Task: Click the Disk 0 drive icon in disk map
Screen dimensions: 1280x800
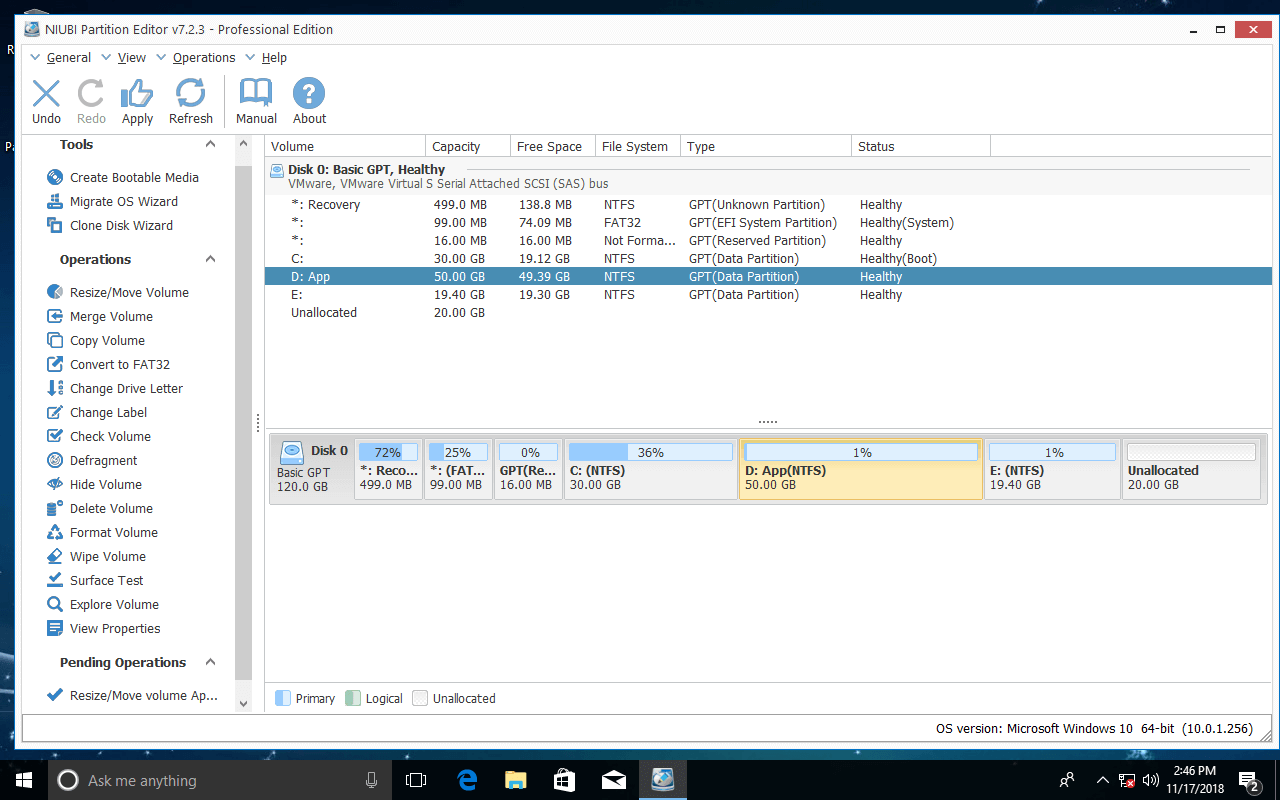Action: coord(292,451)
